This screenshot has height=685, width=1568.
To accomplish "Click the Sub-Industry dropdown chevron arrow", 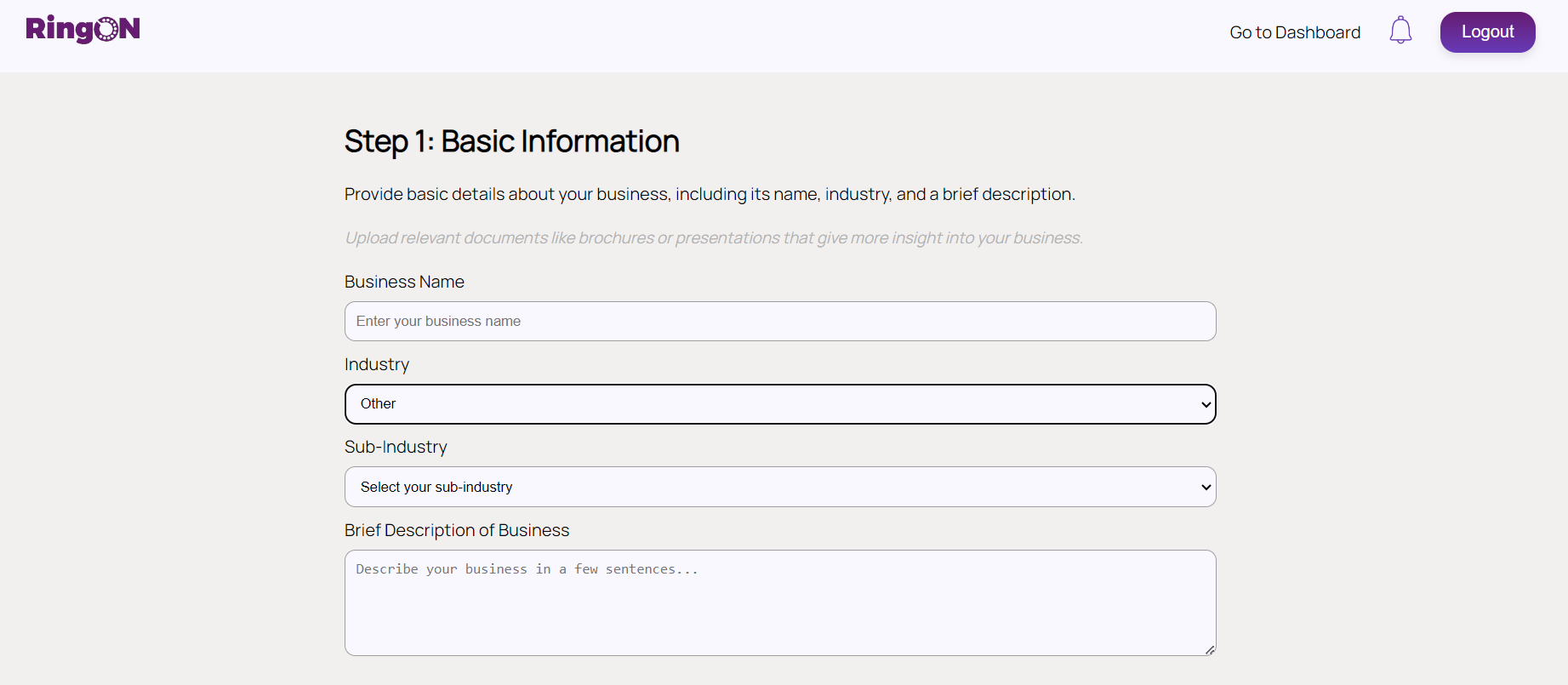I will coord(1206,488).
